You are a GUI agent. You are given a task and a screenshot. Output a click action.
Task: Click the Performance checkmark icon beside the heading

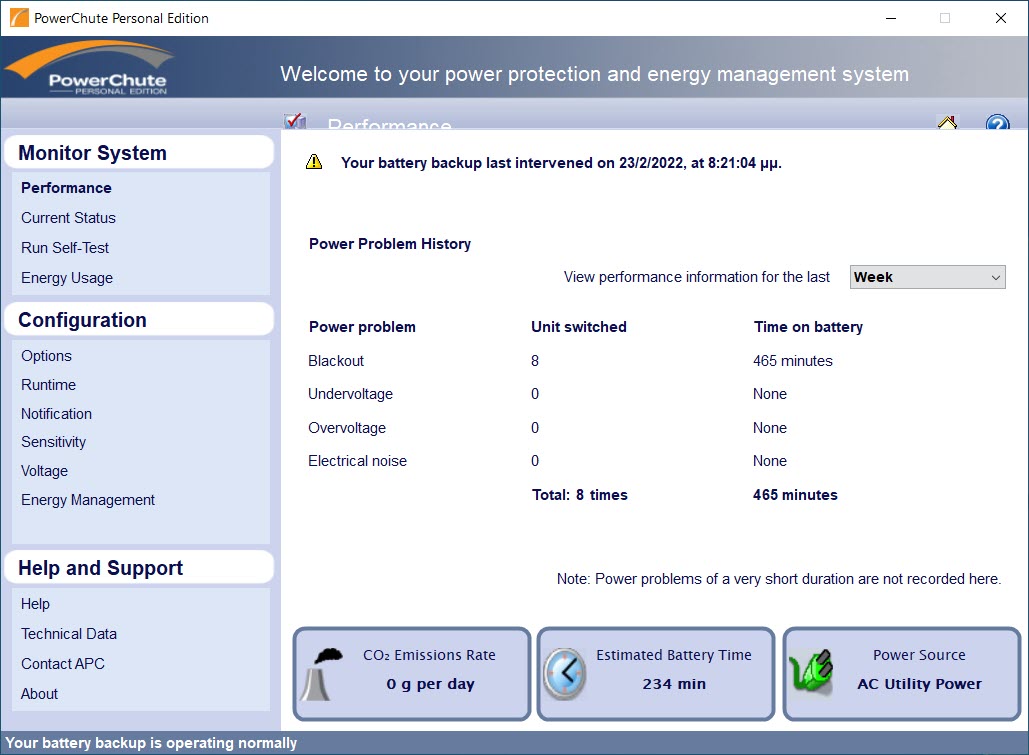(295, 121)
